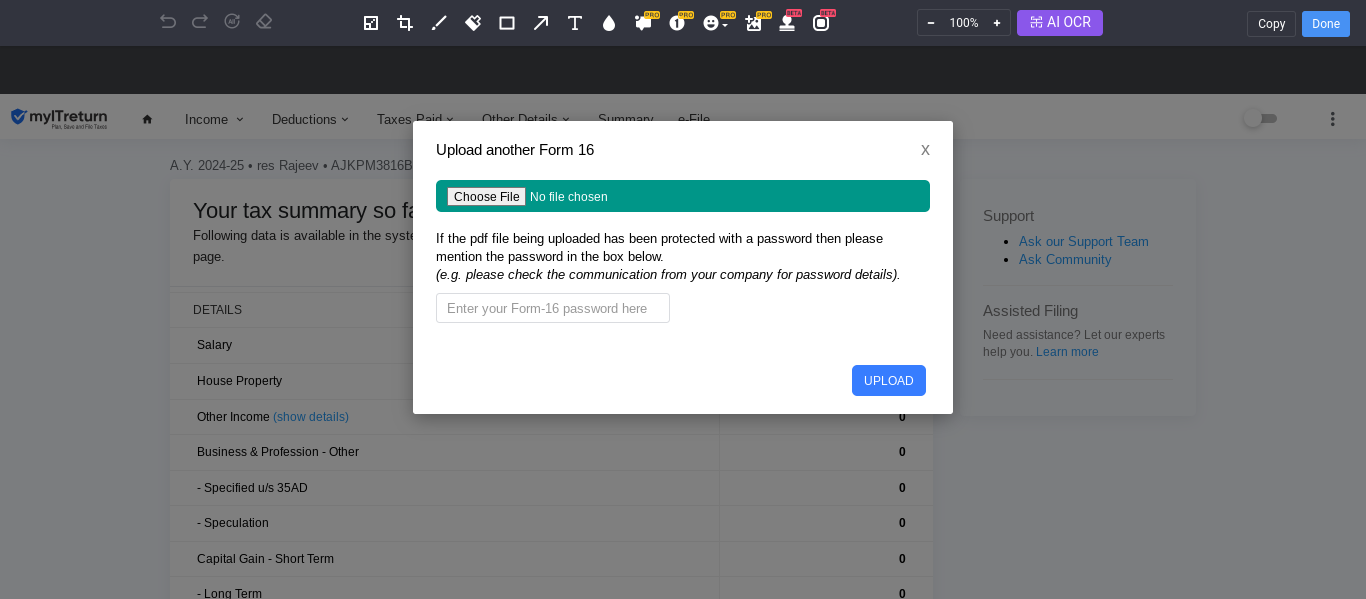The width and height of the screenshot is (1366, 599).
Task: Select the line drawing tool
Action: point(439,23)
